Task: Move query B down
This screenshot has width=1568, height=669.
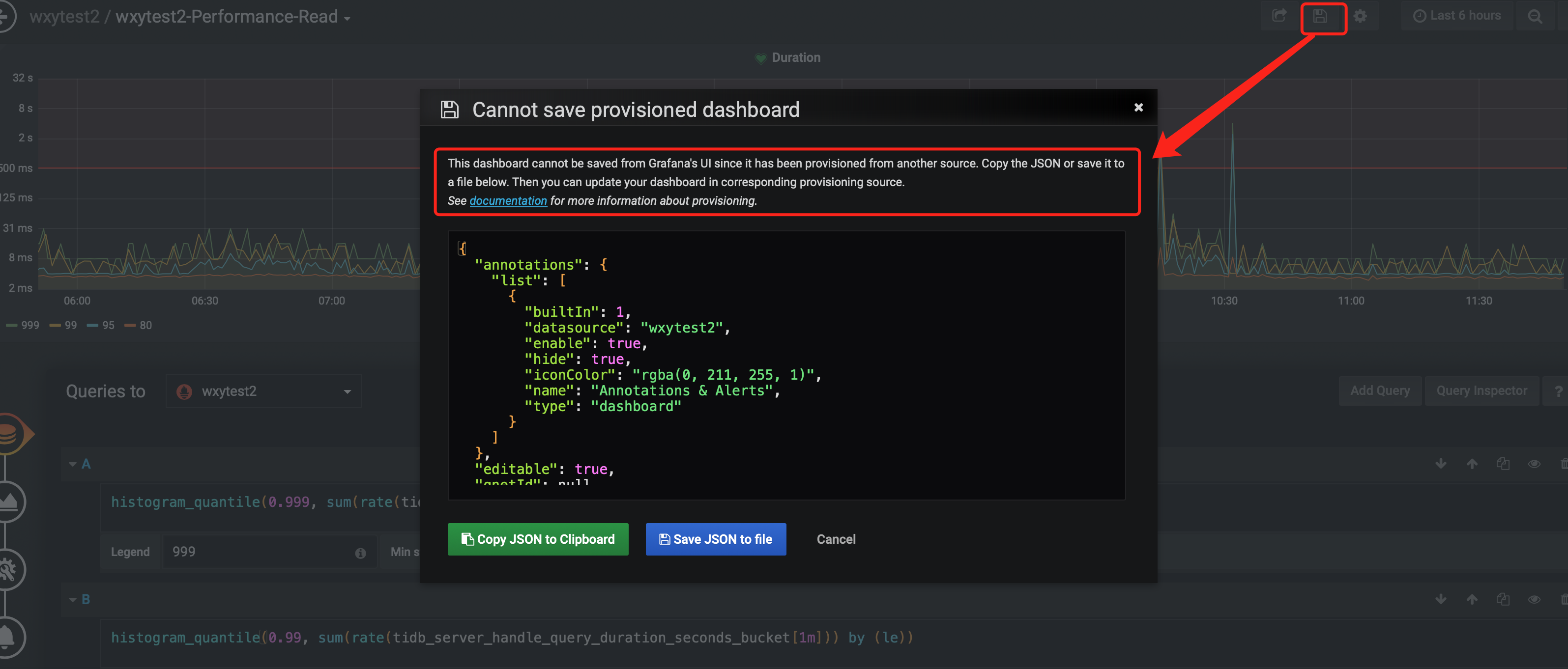Action: pyautogui.click(x=1441, y=600)
